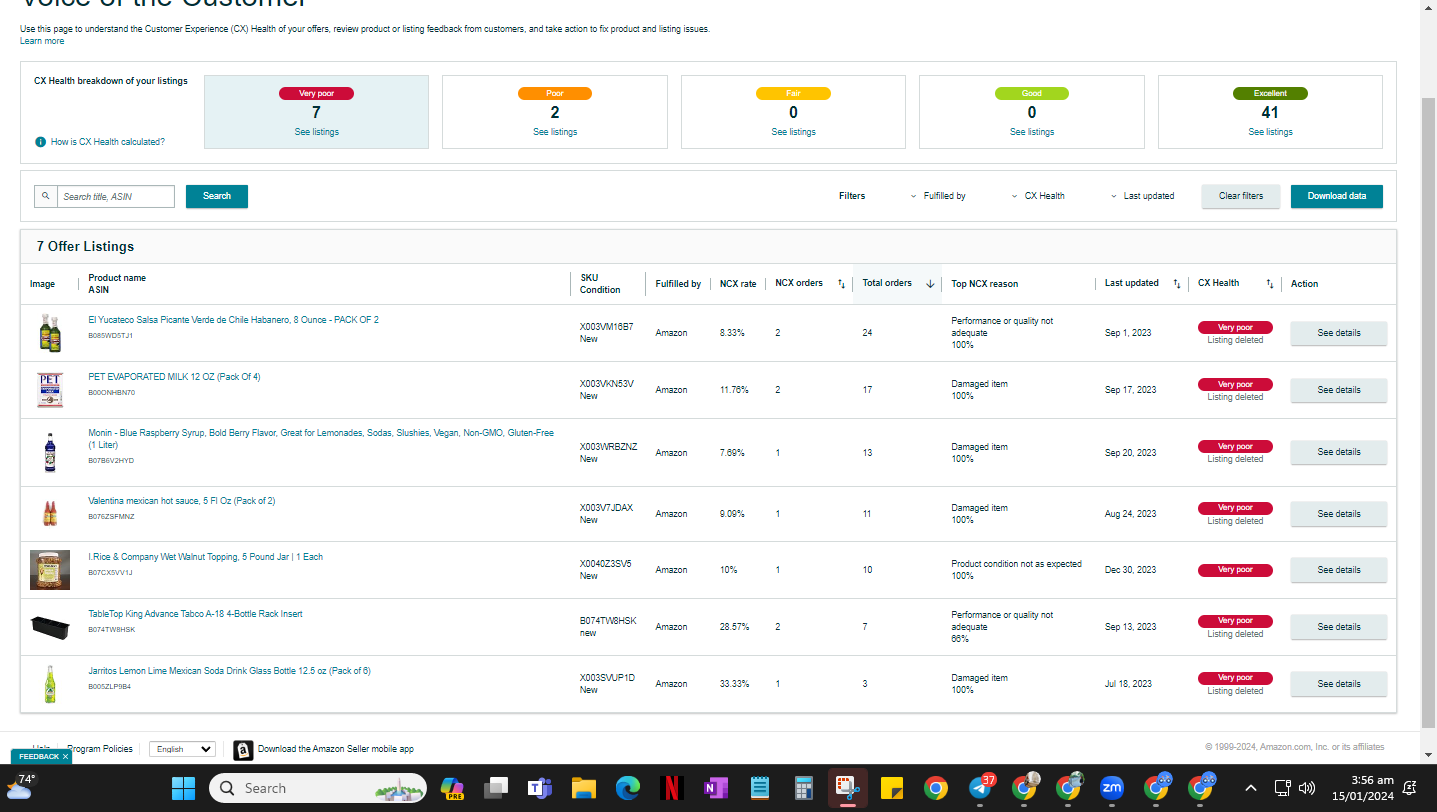Image resolution: width=1437 pixels, height=812 pixels.
Task: Click the Learn more link
Action: 42,41
